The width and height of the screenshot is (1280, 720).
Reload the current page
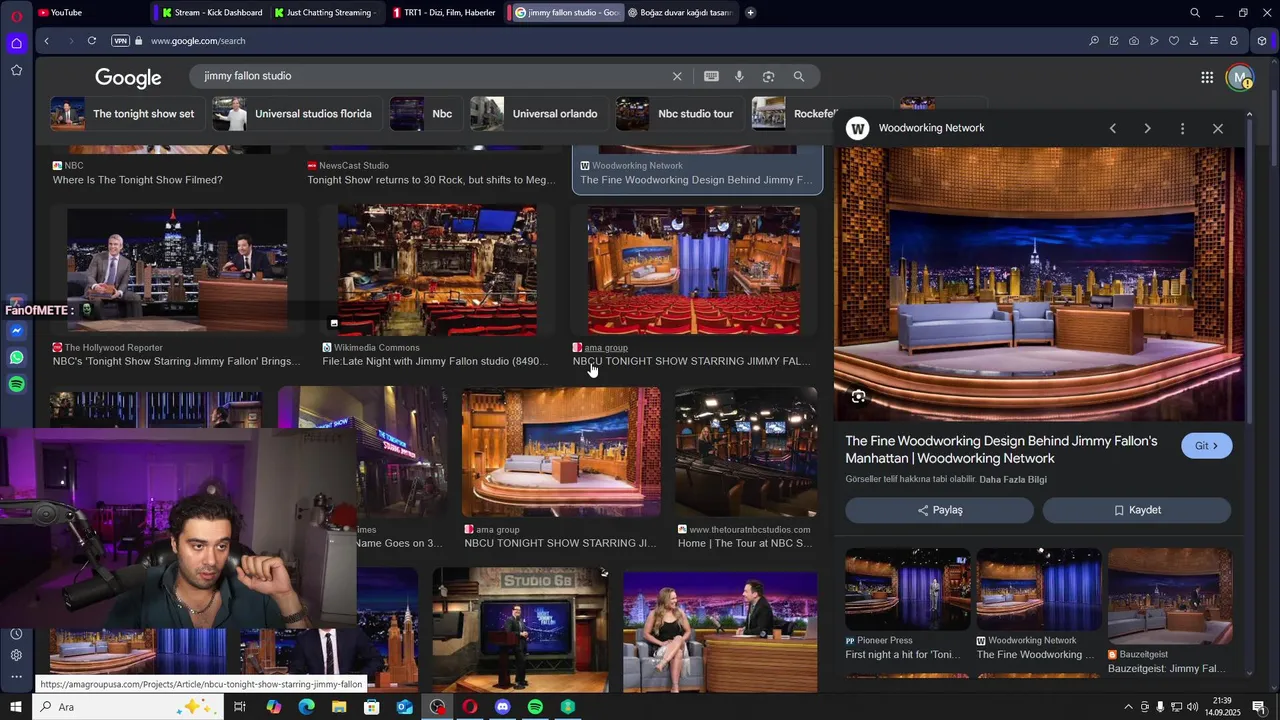pyautogui.click(x=91, y=41)
